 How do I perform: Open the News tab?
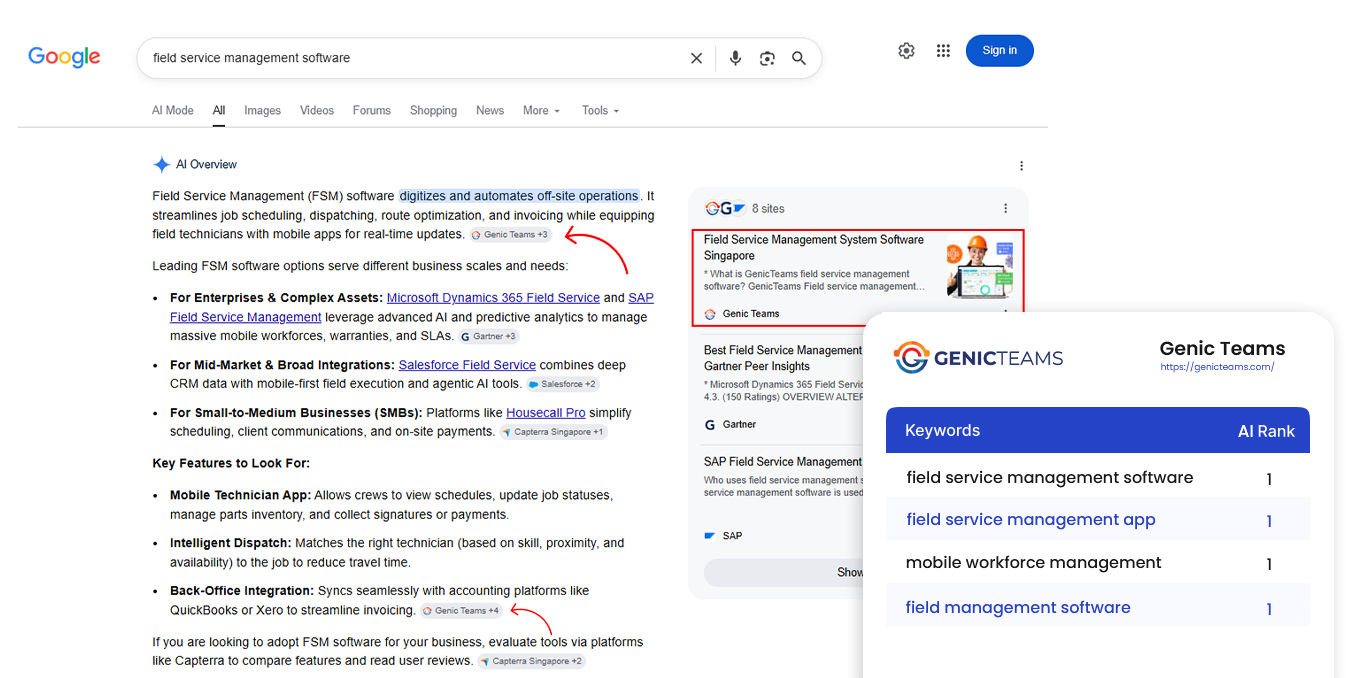pyautogui.click(x=490, y=111)
